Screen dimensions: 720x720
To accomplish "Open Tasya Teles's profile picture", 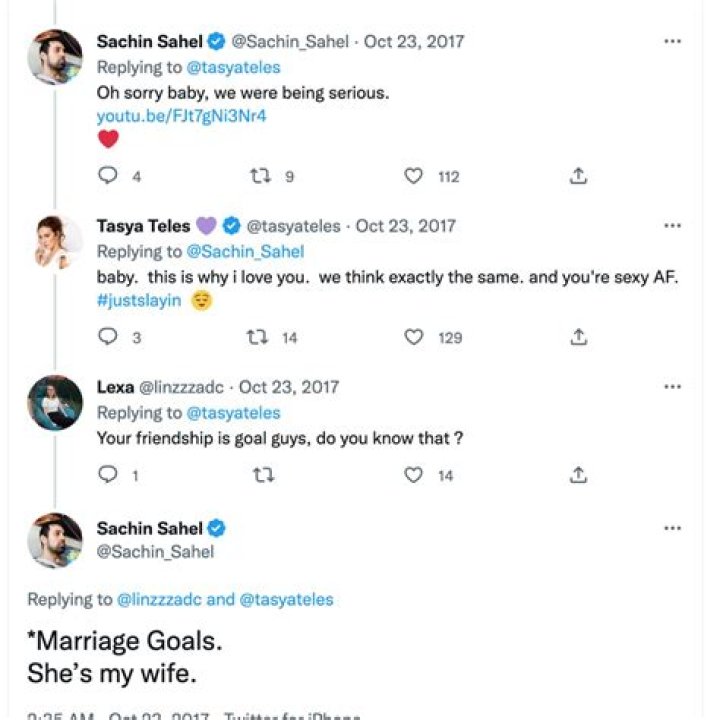I will tap(55, 241).
